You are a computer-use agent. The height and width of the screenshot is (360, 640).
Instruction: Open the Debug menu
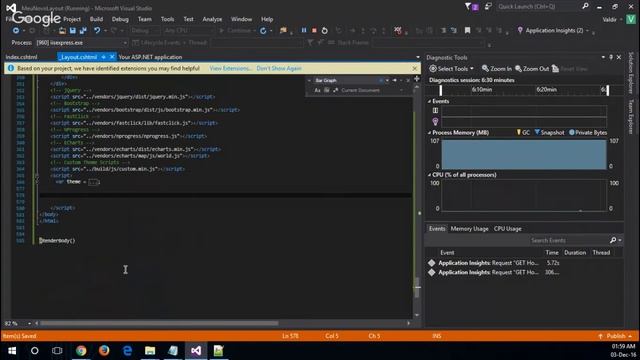coord(120,19)
